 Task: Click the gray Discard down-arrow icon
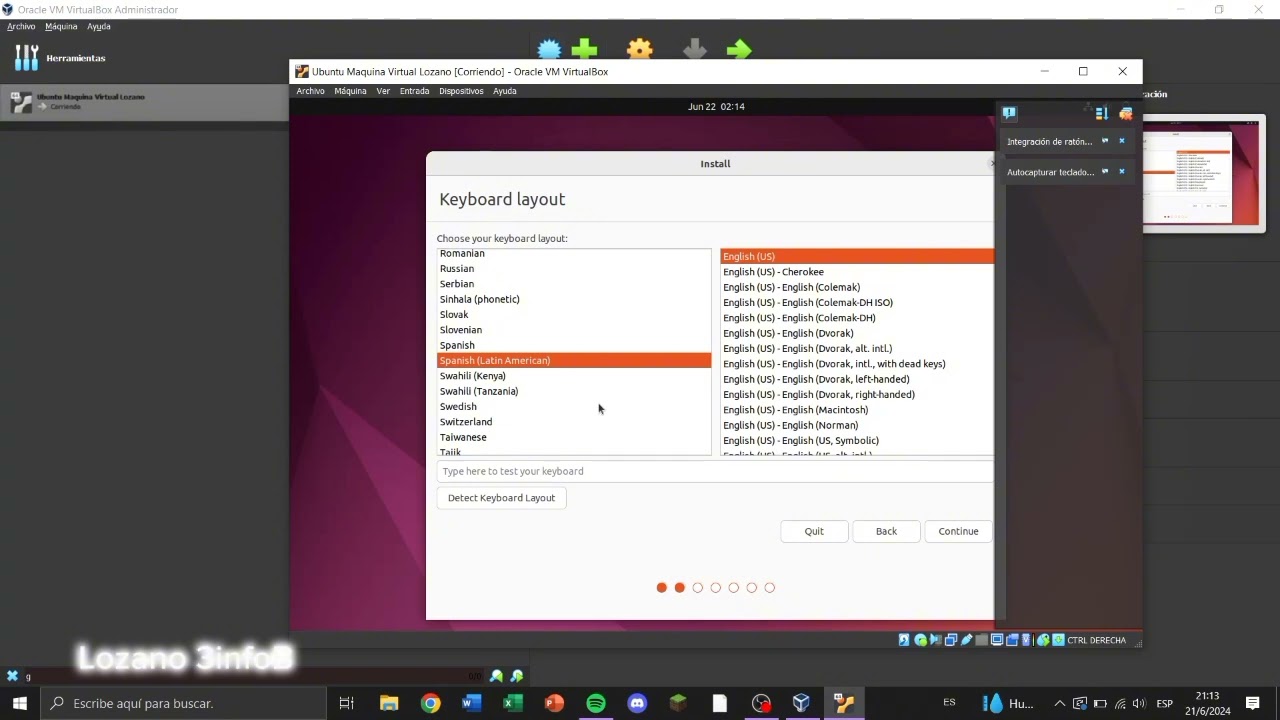[695, 50]
